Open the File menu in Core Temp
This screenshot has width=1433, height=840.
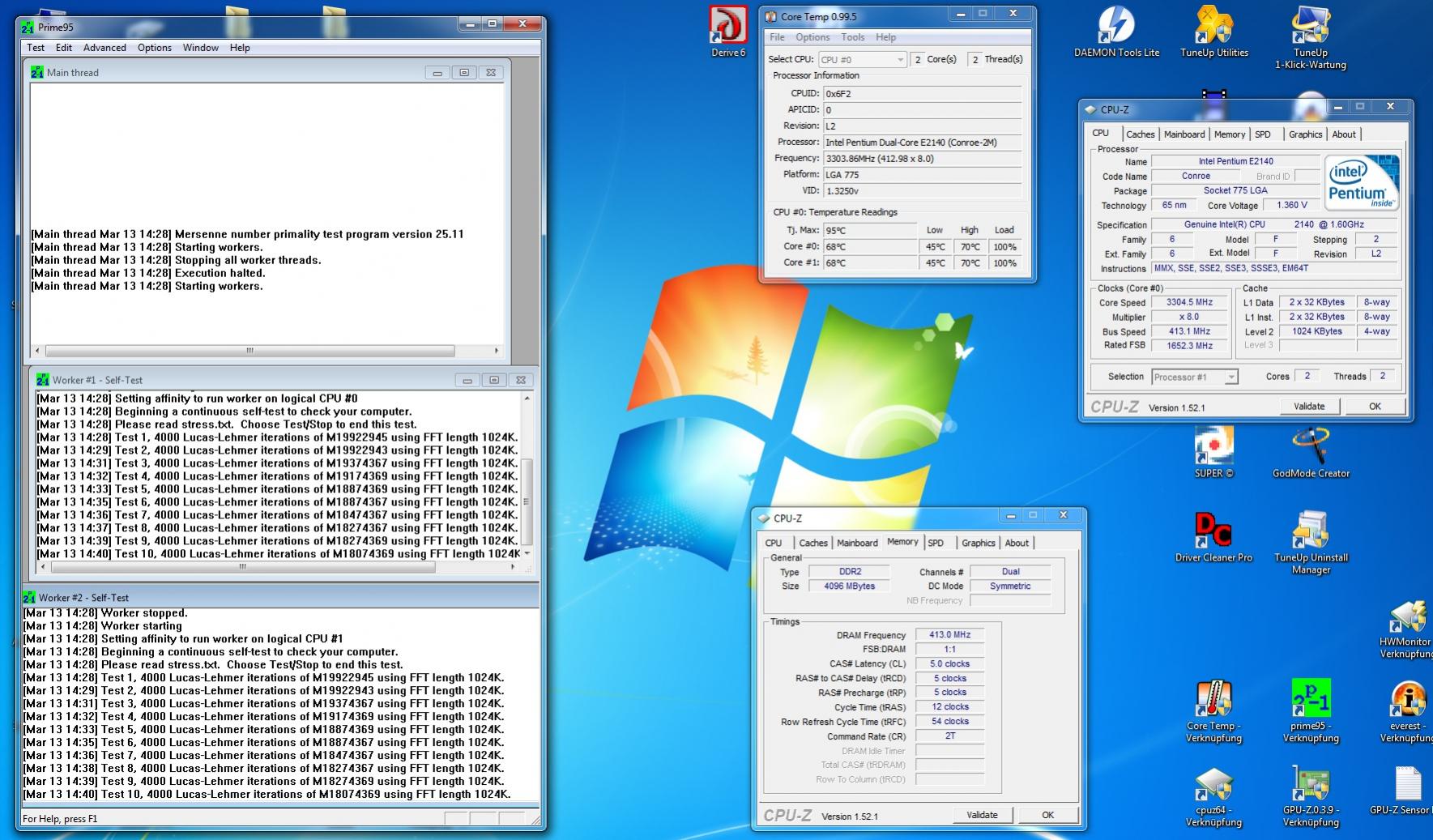point(777,37)
